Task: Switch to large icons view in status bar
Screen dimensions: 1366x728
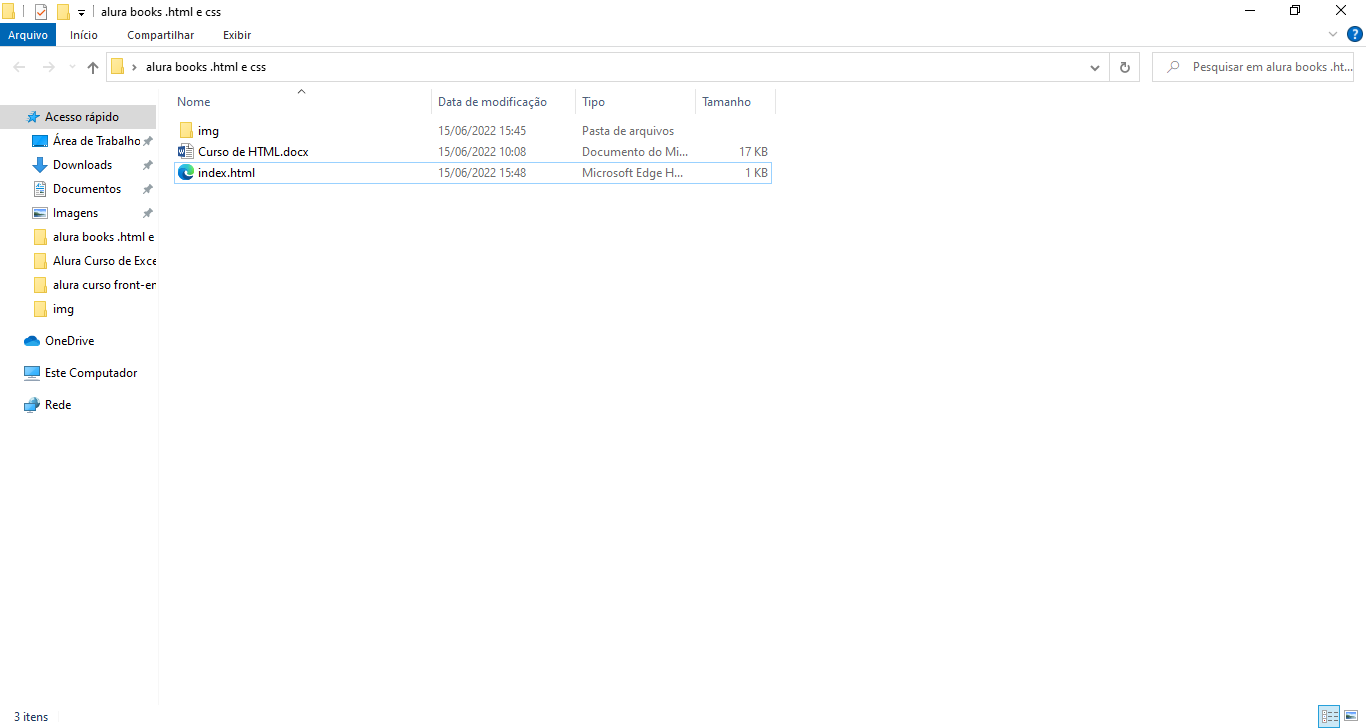Action: coord(1351,716)
